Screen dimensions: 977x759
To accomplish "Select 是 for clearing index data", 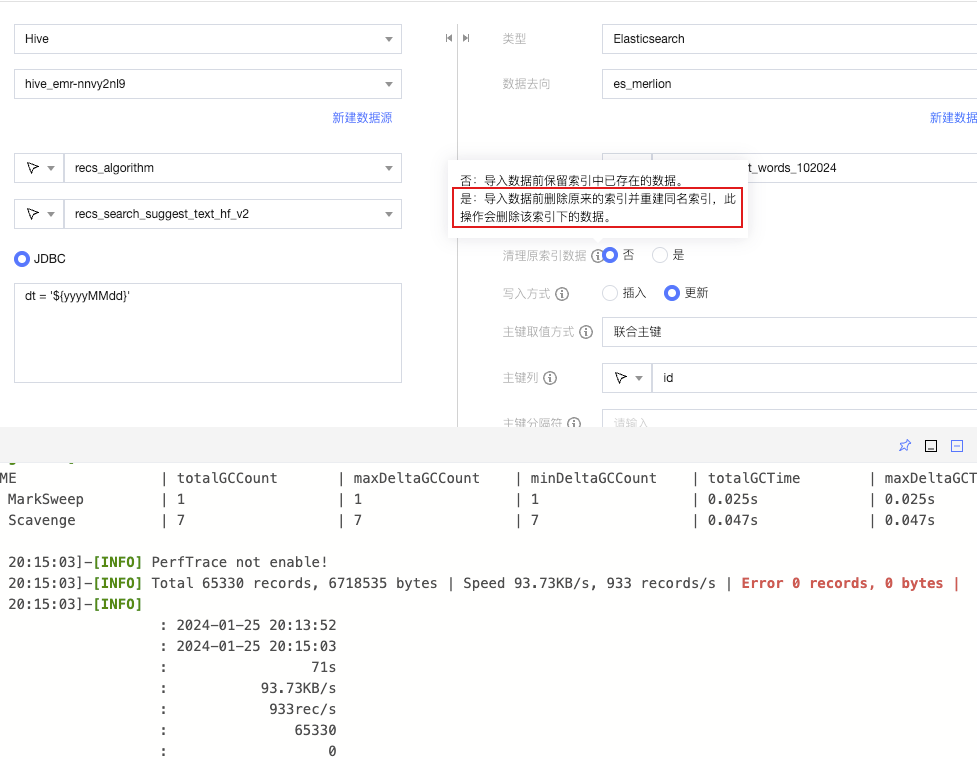I will 660,255.
